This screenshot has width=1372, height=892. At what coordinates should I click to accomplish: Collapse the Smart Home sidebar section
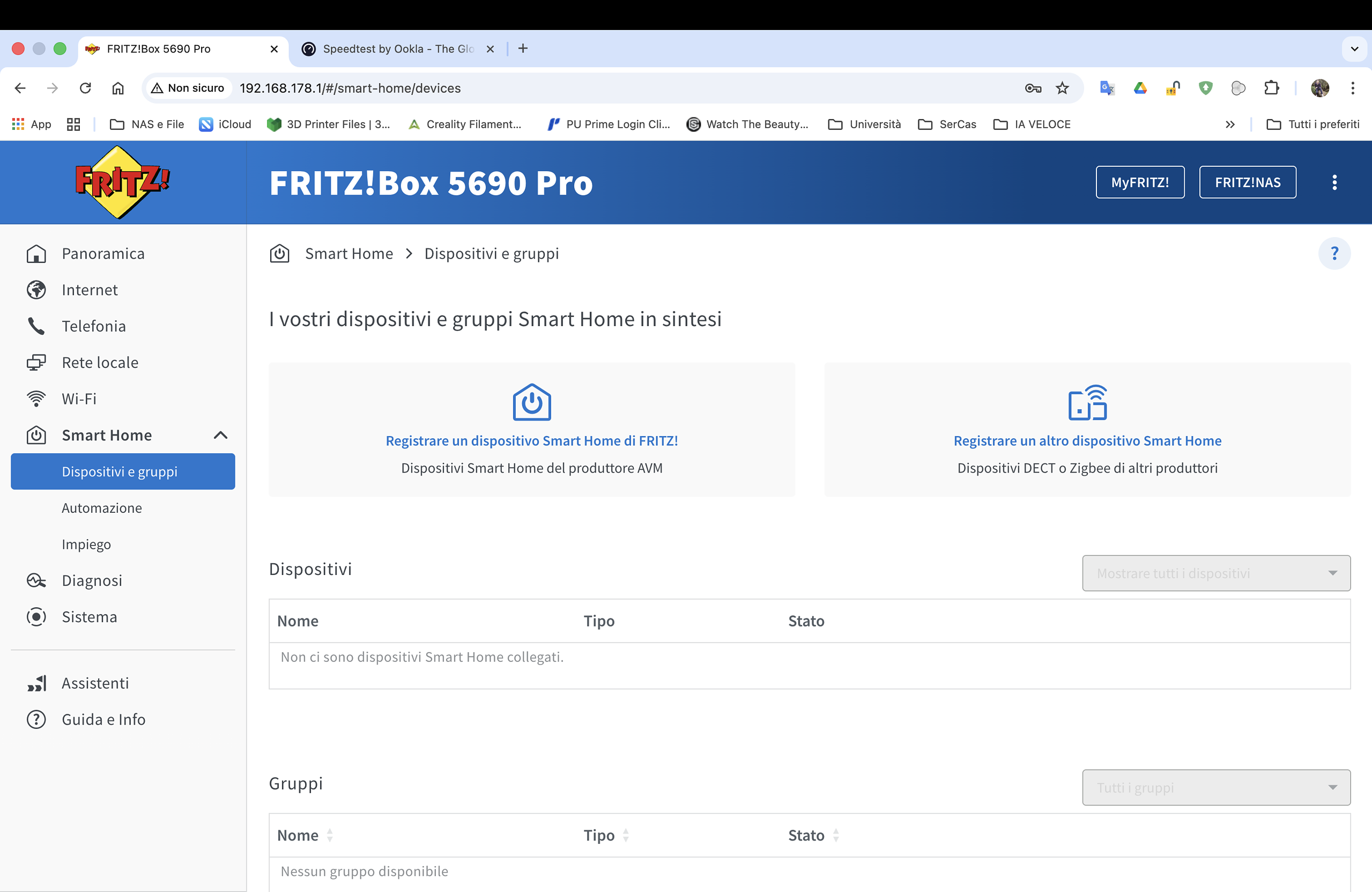(221, 436)
